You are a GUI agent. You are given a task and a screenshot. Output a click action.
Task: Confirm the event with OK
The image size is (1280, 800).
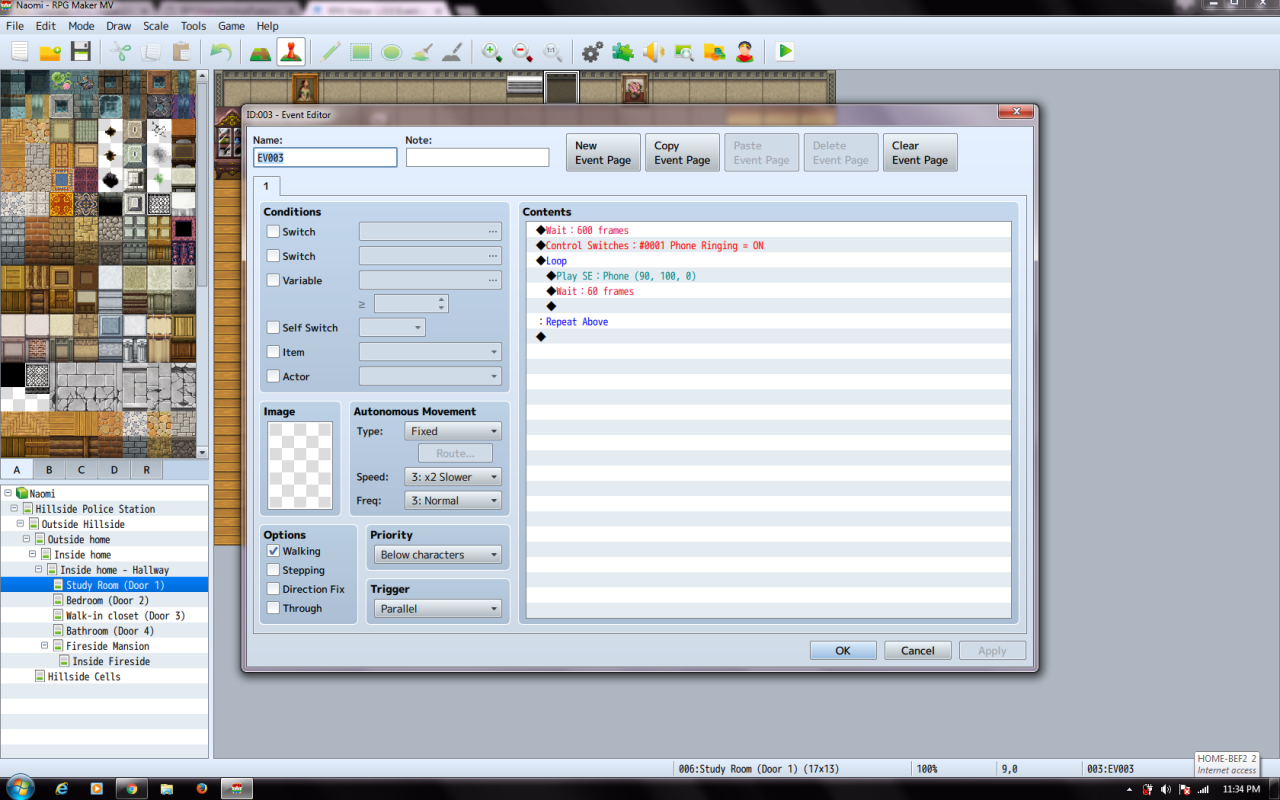tap(843, 651)
